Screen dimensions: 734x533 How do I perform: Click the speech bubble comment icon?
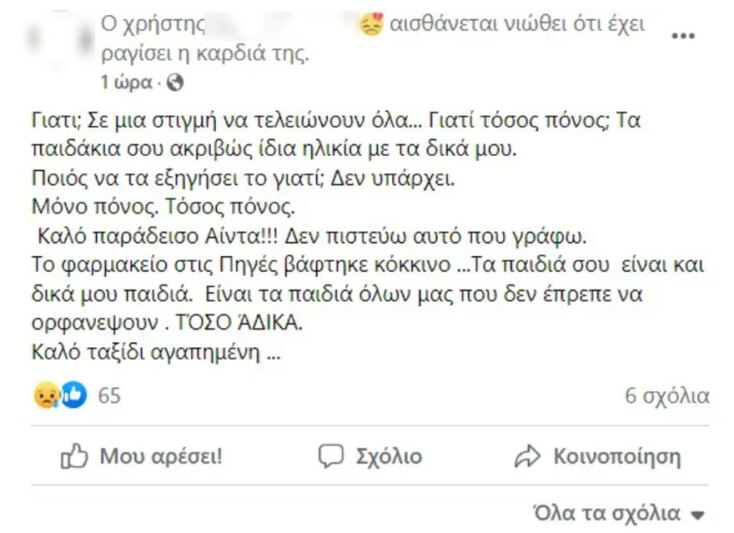(x=331, y=457)
